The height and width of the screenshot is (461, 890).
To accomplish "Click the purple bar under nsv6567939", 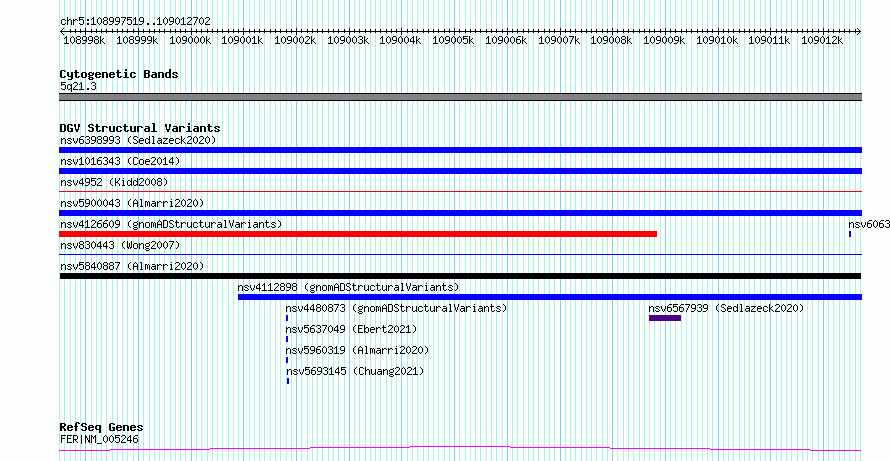I will tap(665, 318).
